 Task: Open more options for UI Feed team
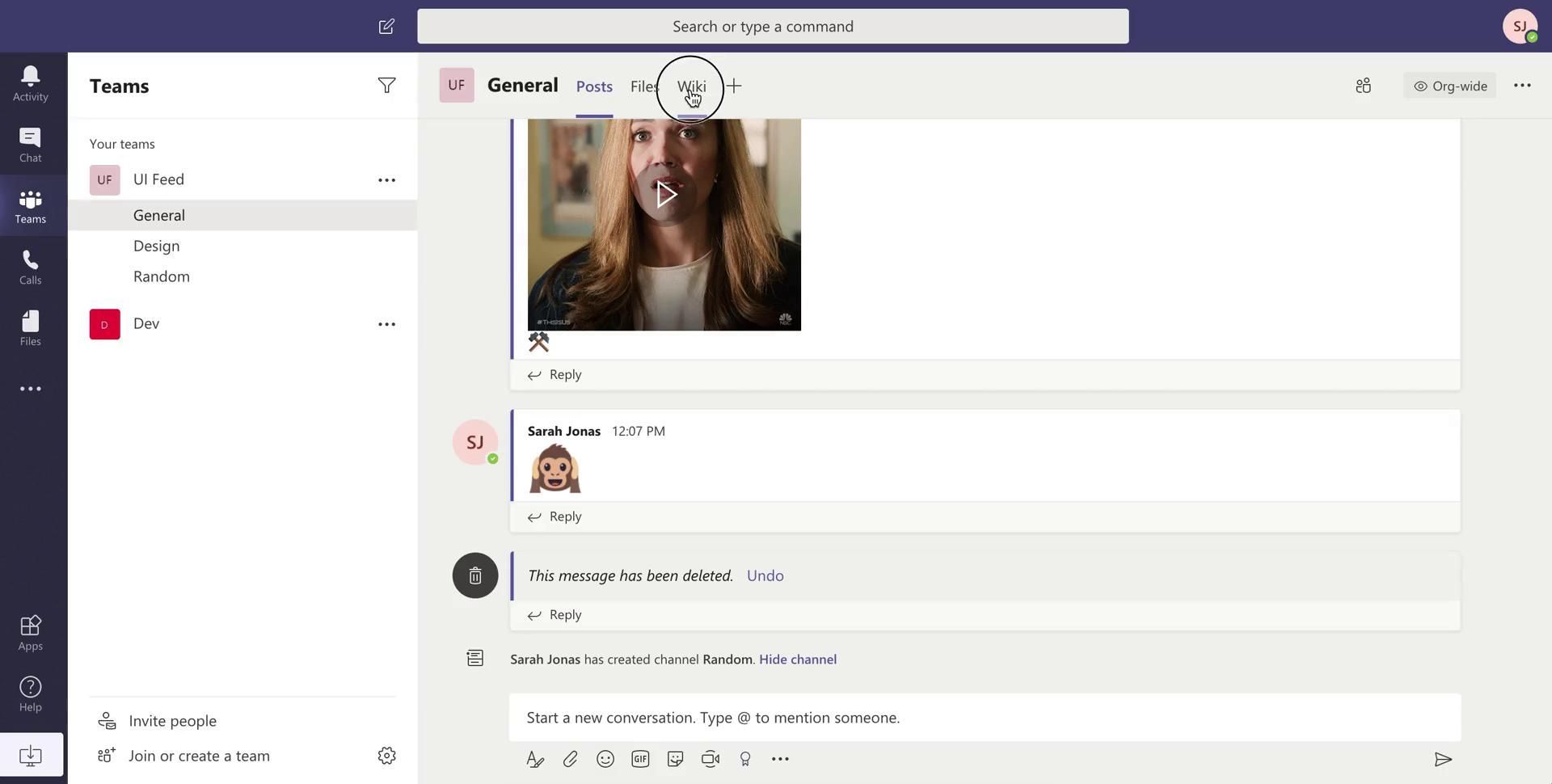(386, 180)
